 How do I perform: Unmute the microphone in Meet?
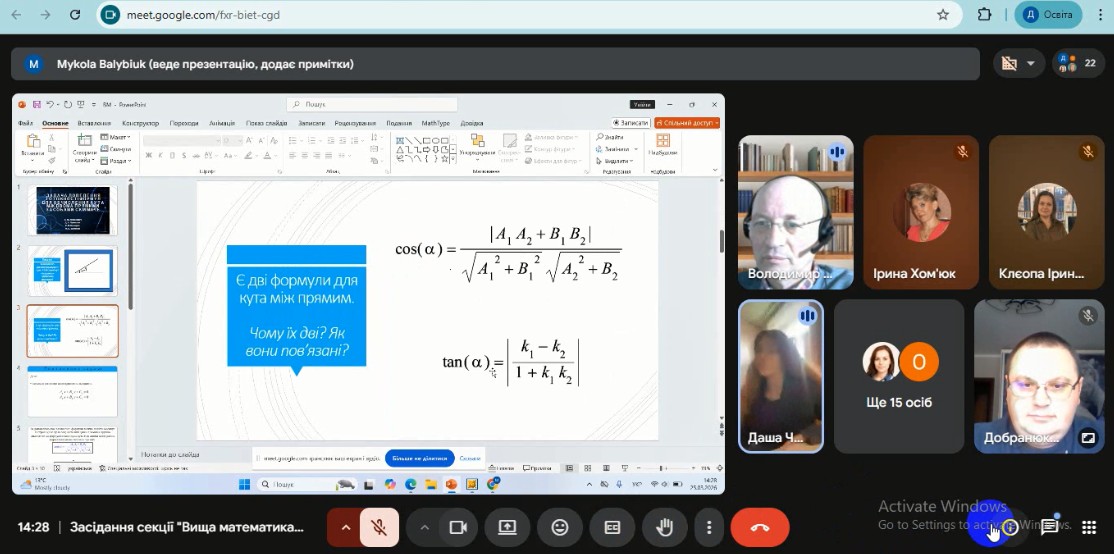(379, 527)
